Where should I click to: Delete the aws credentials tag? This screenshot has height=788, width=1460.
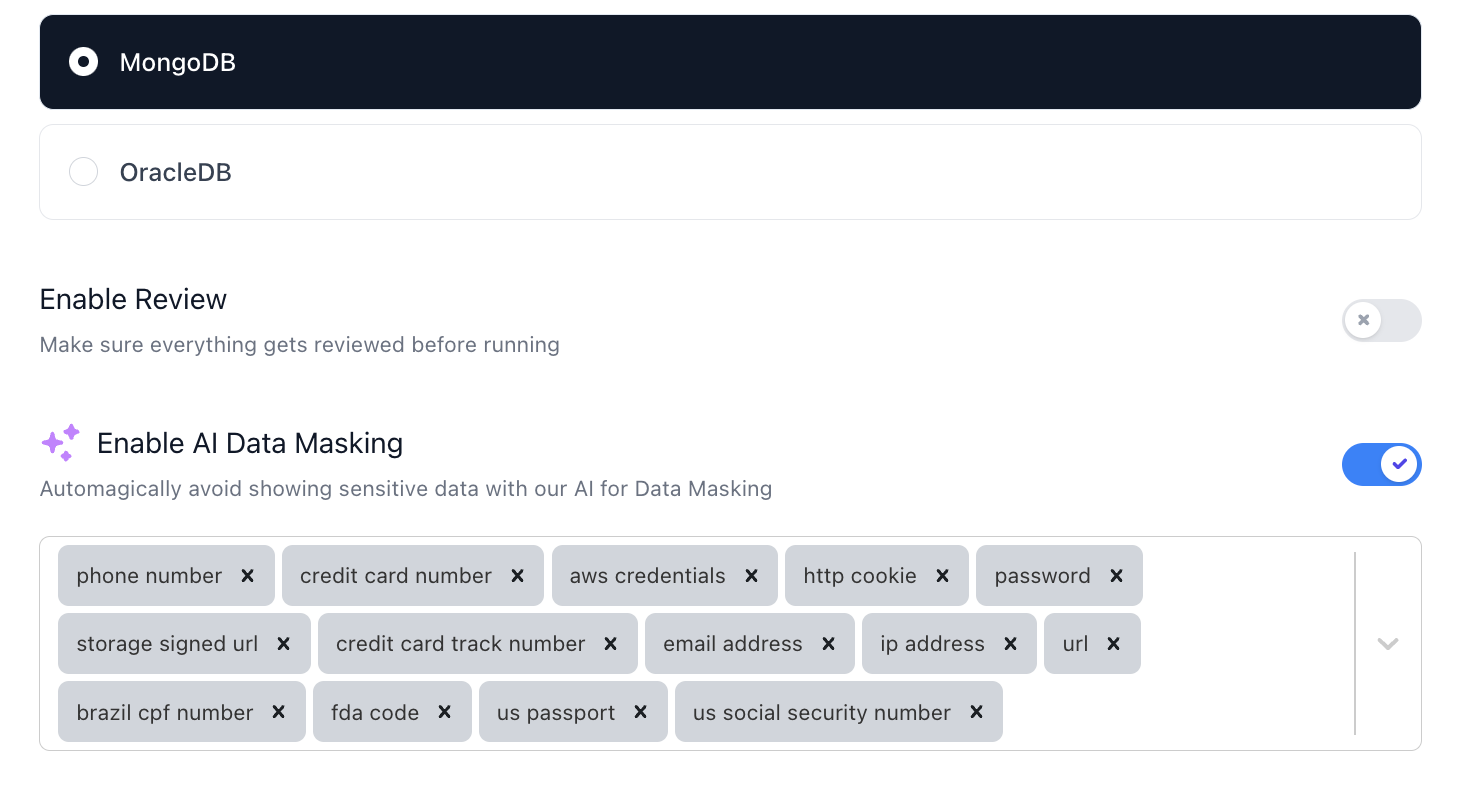[x=751, y=576]
